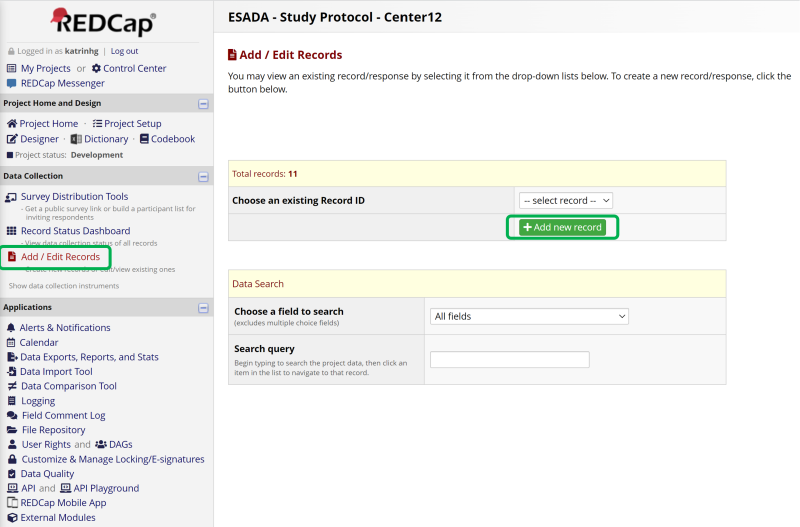Click the REDCap Messenger chat icon
This screenshot has width=800, height=527.
pyautogui.click(x=12, y=83)
